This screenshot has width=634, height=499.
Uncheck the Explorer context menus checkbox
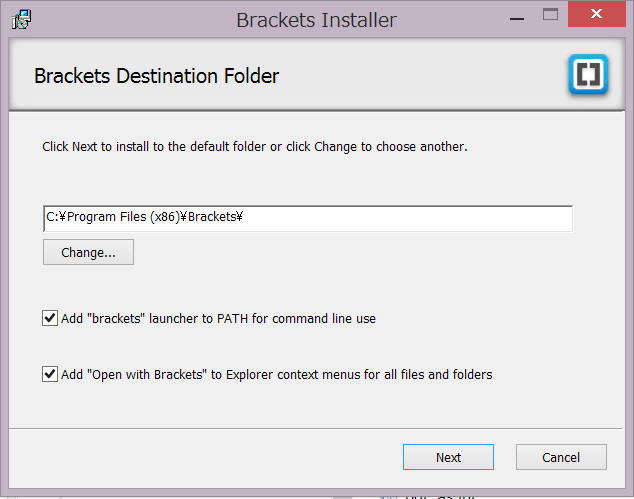point(50,374)
